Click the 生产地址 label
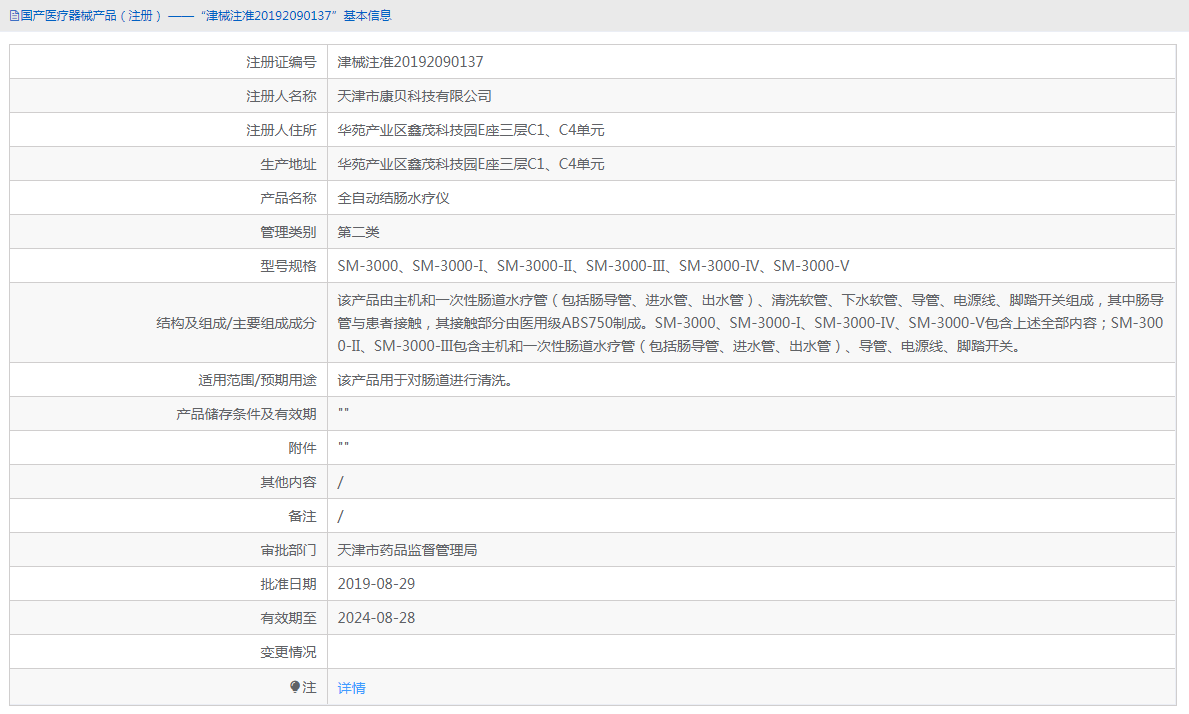The image size is (1189, 714). coord(288,164)
